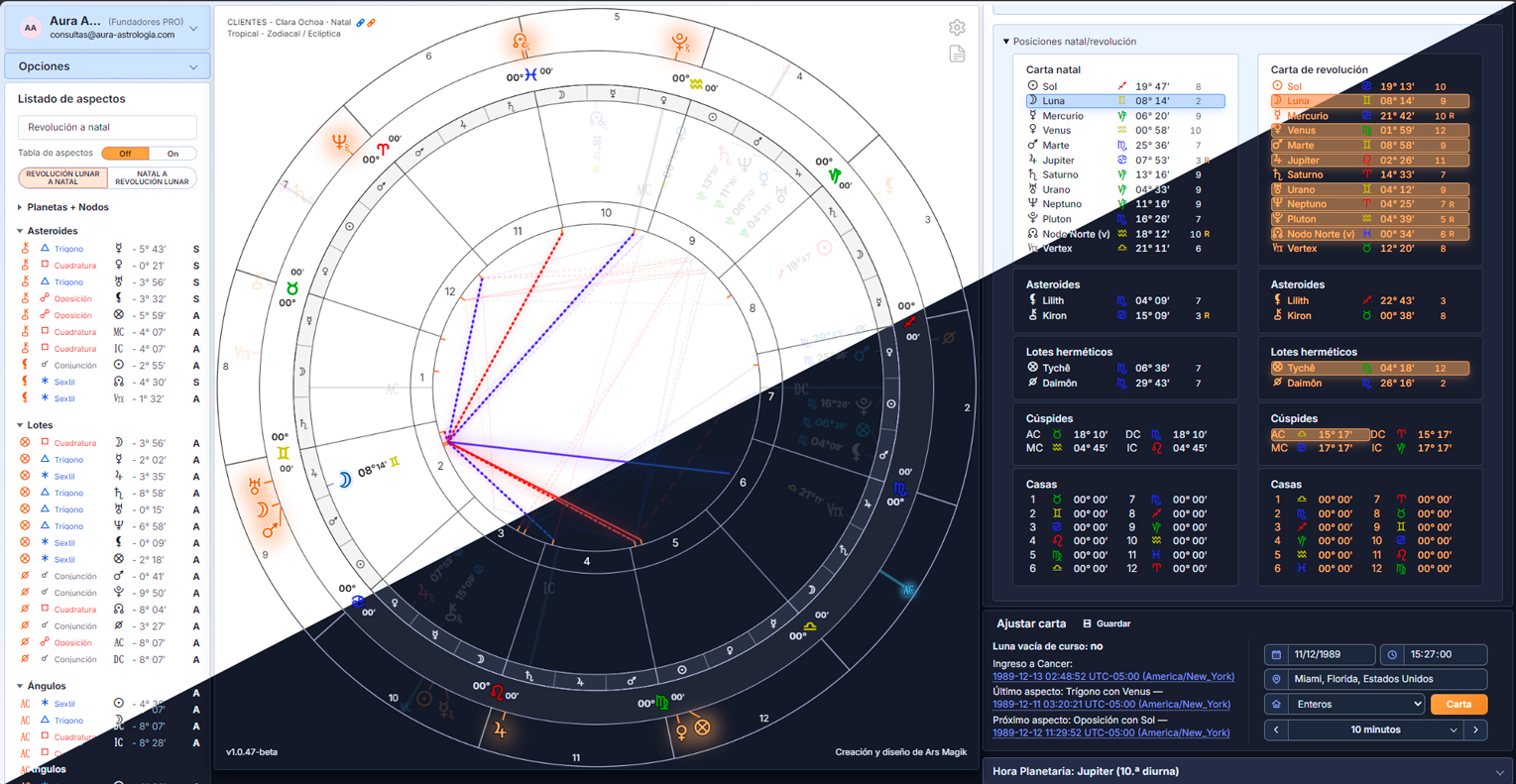Select Revolución Lunar a Natal tab
The width and height of the screenshot is (1516, 784).
63,177
